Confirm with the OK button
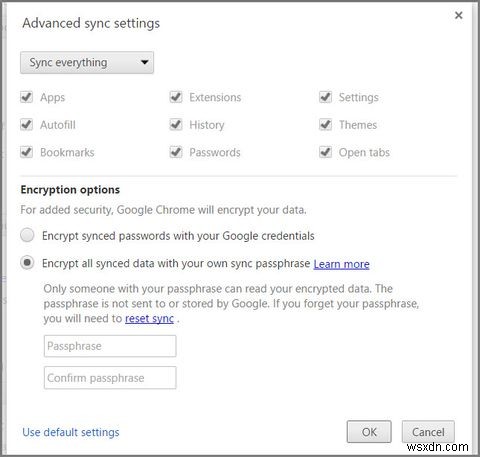 tap(369, 432)
